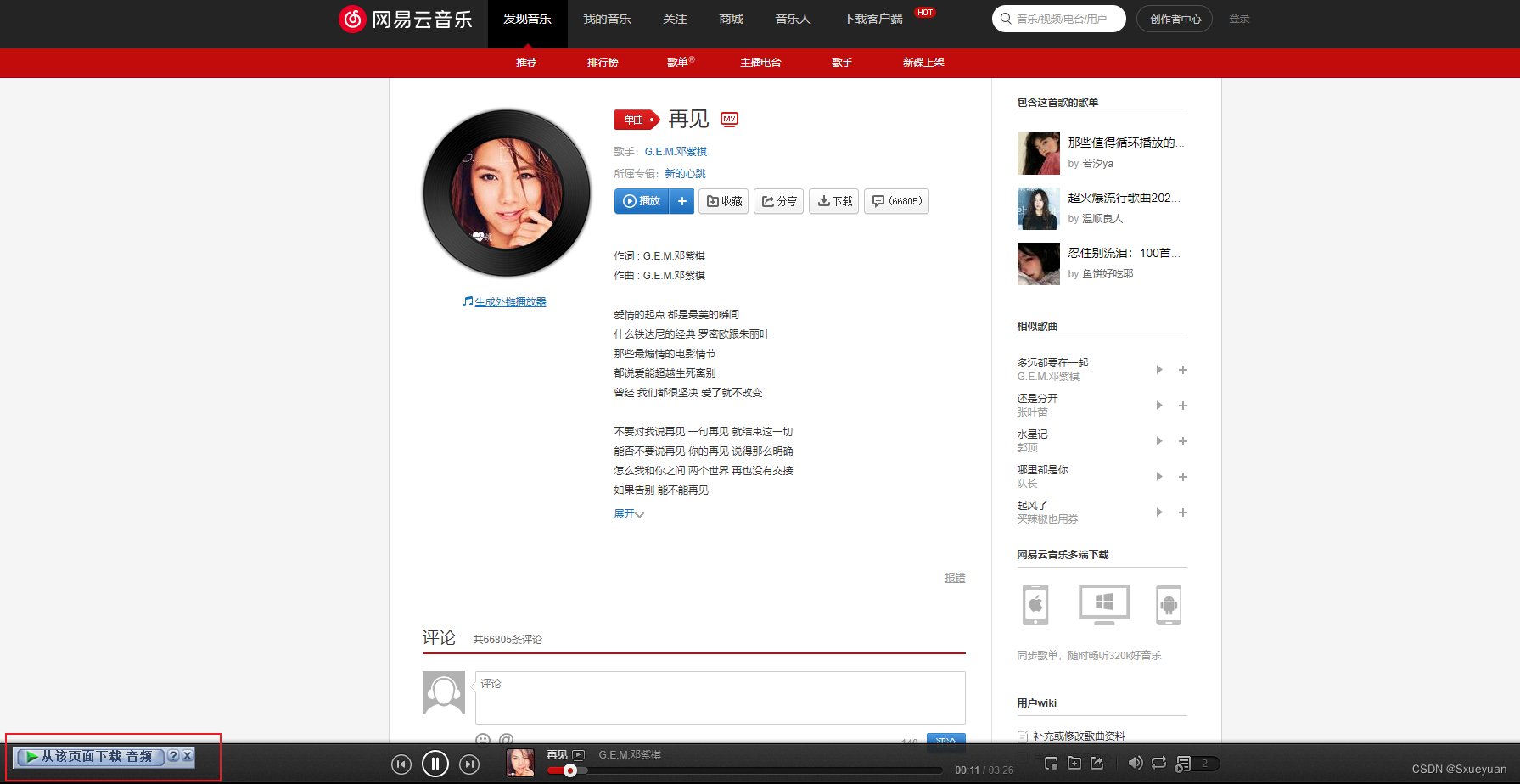
Task: Play similar song 水星记
Action: 1159,441
